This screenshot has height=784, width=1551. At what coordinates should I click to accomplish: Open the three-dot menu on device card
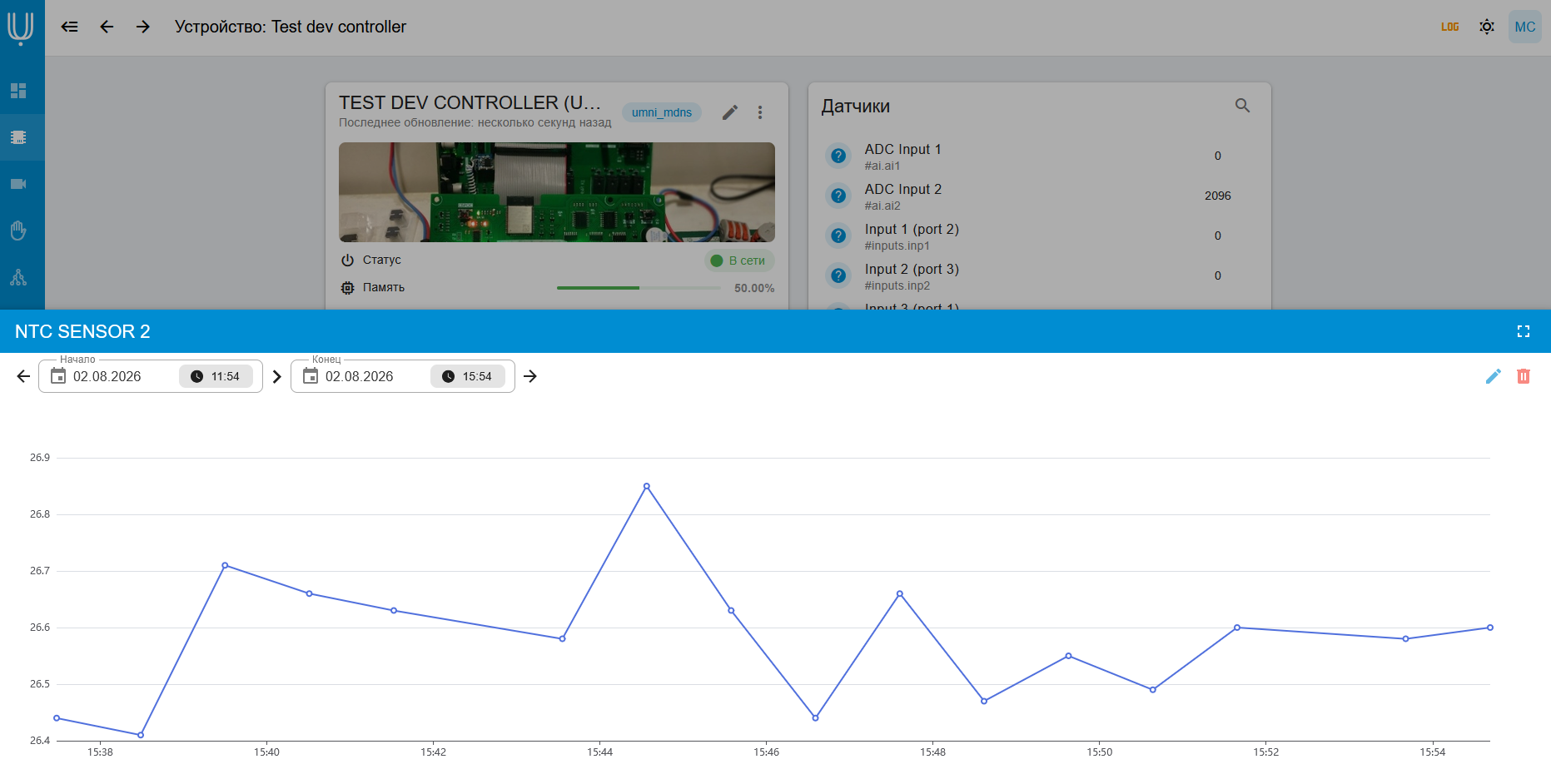tap(760, 112)
